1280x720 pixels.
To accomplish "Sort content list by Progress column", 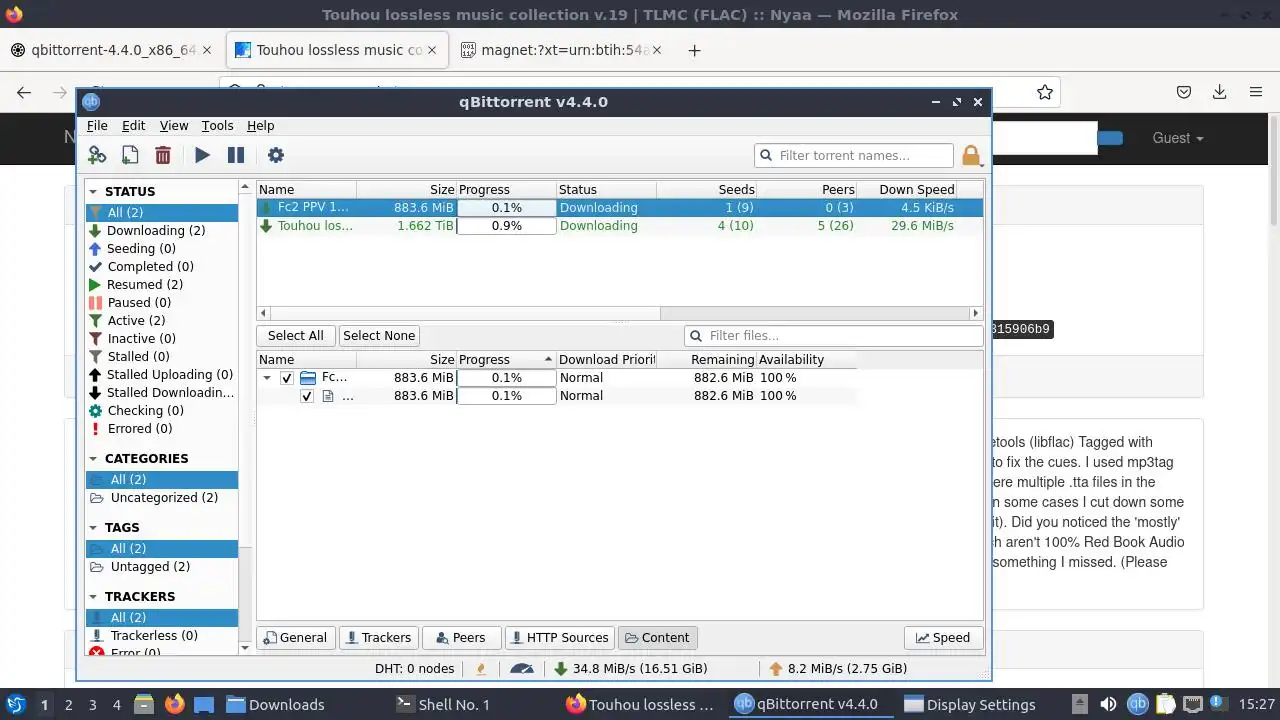I will click(x=506, y=359).
